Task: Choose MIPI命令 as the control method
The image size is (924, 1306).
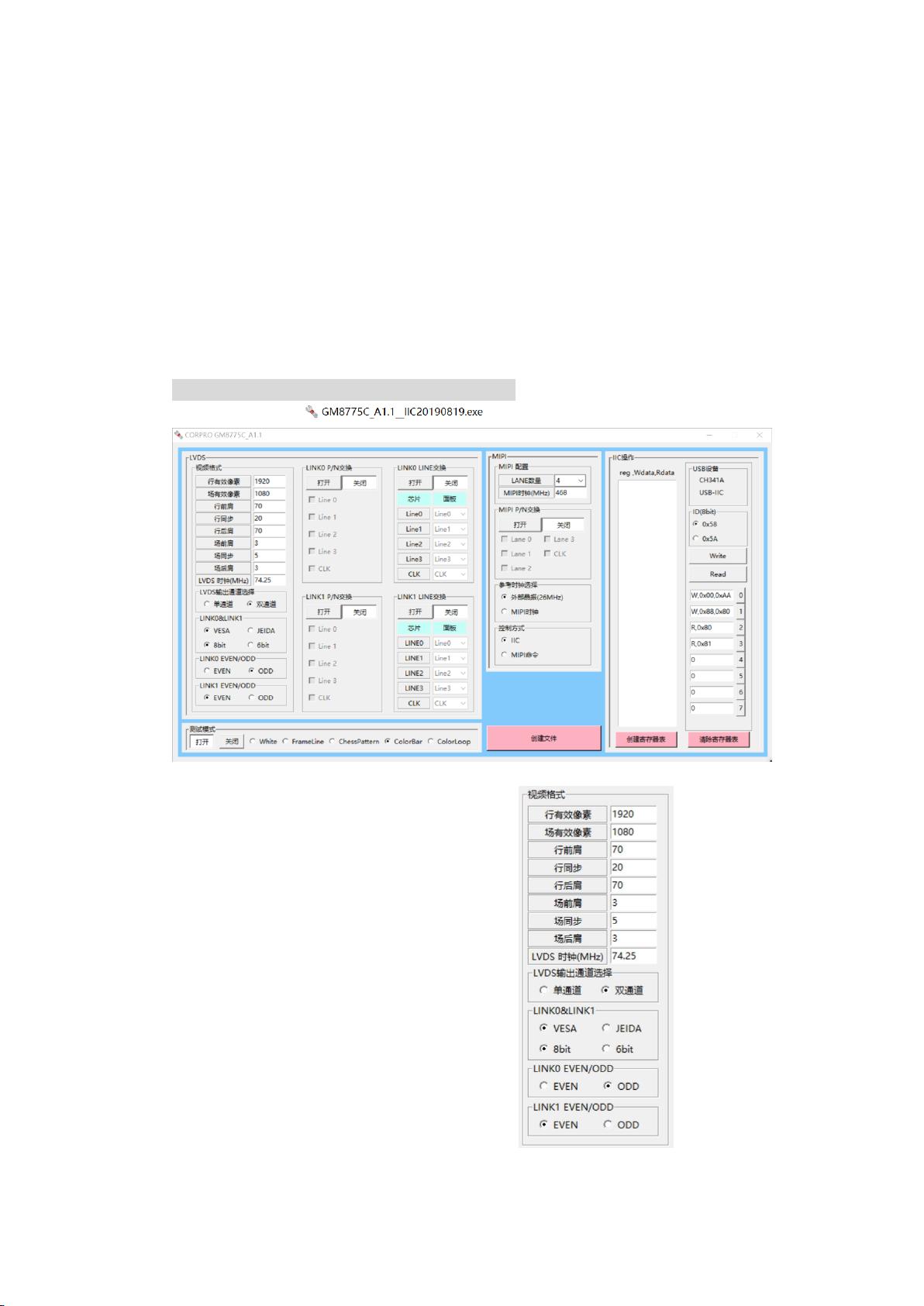Action: click(505, 655)
